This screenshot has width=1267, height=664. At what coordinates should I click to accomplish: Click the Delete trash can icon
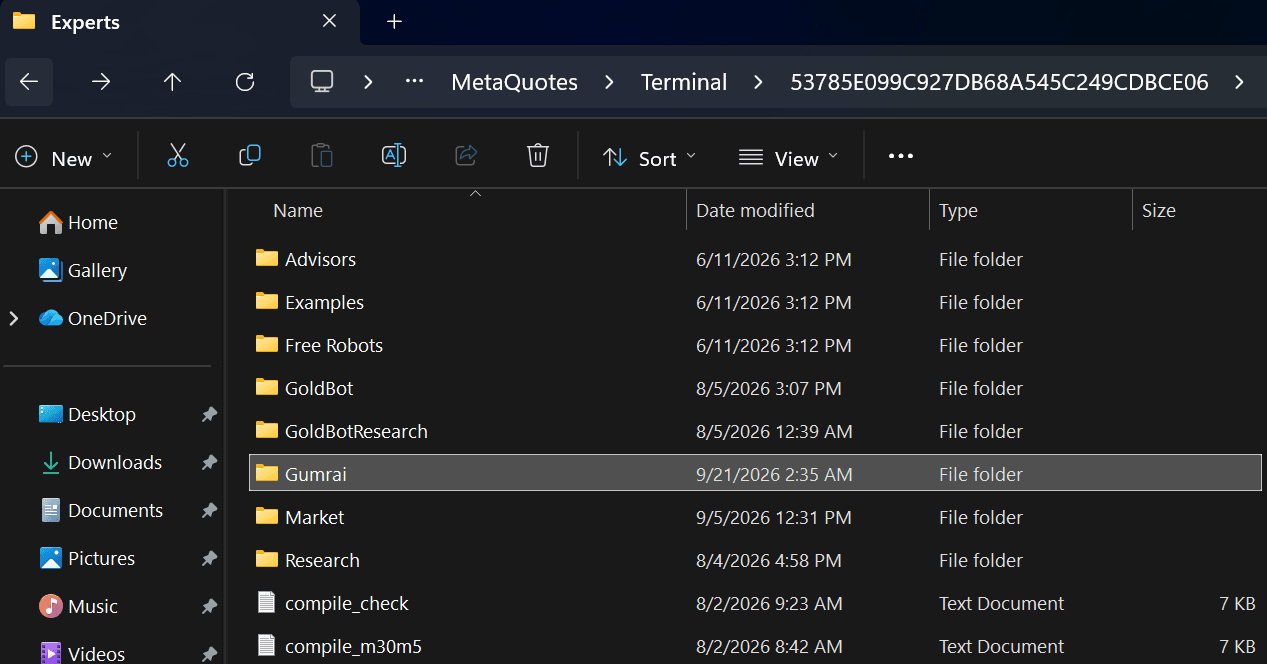(538, 156)
